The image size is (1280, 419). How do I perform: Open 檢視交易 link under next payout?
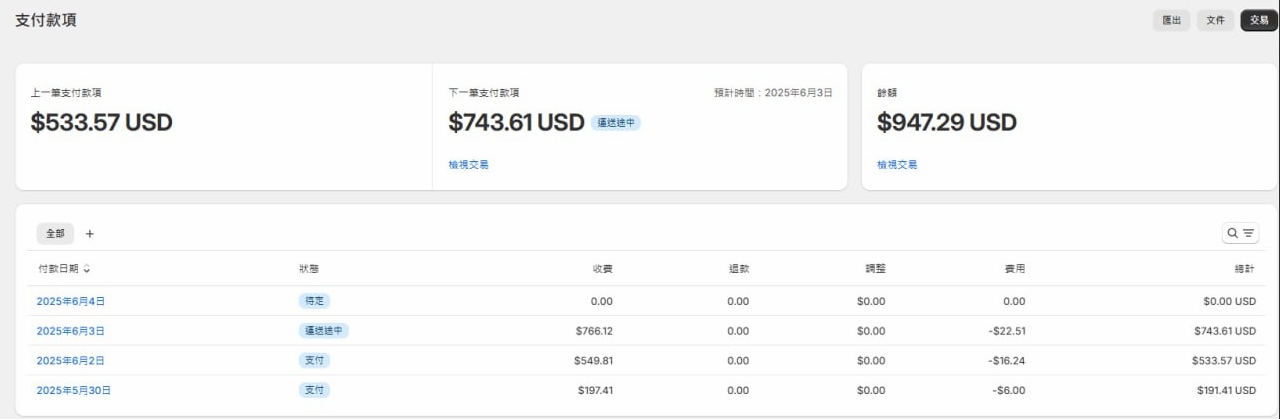[x=469, y=165]
